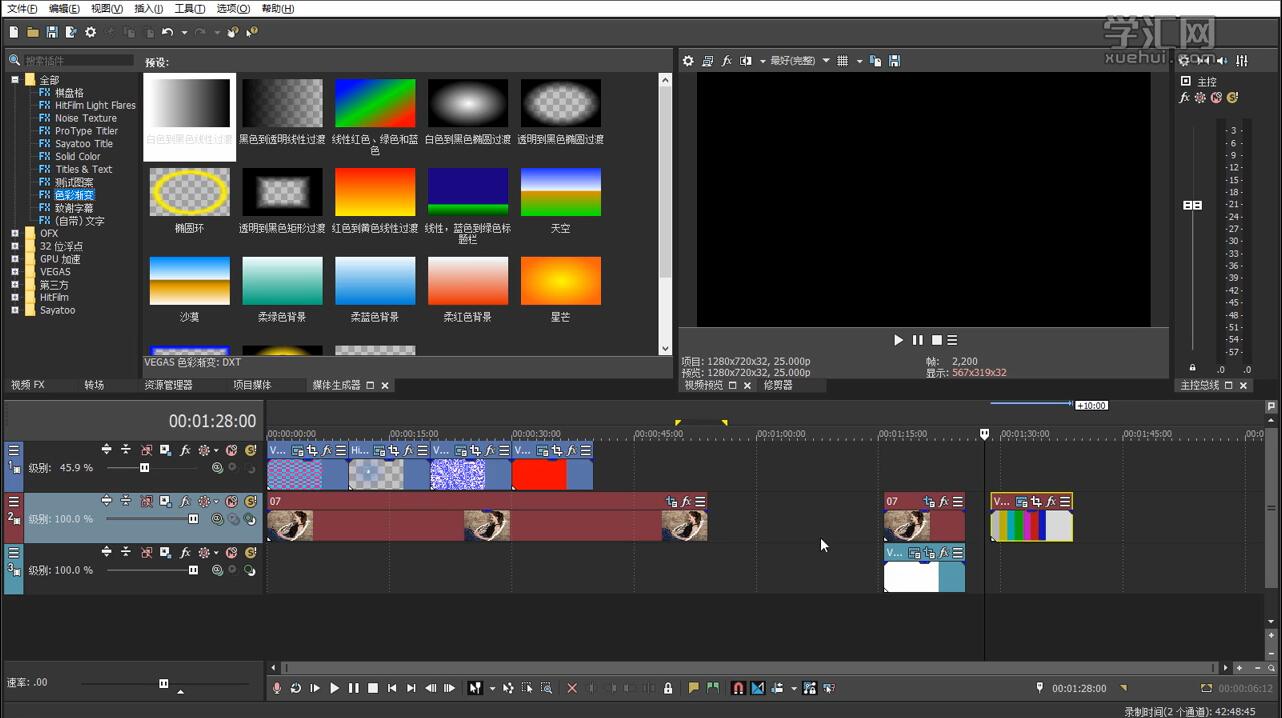Open preview window settings gear icon
Viewport: 1282px width, 718px height.
point(688,61)
